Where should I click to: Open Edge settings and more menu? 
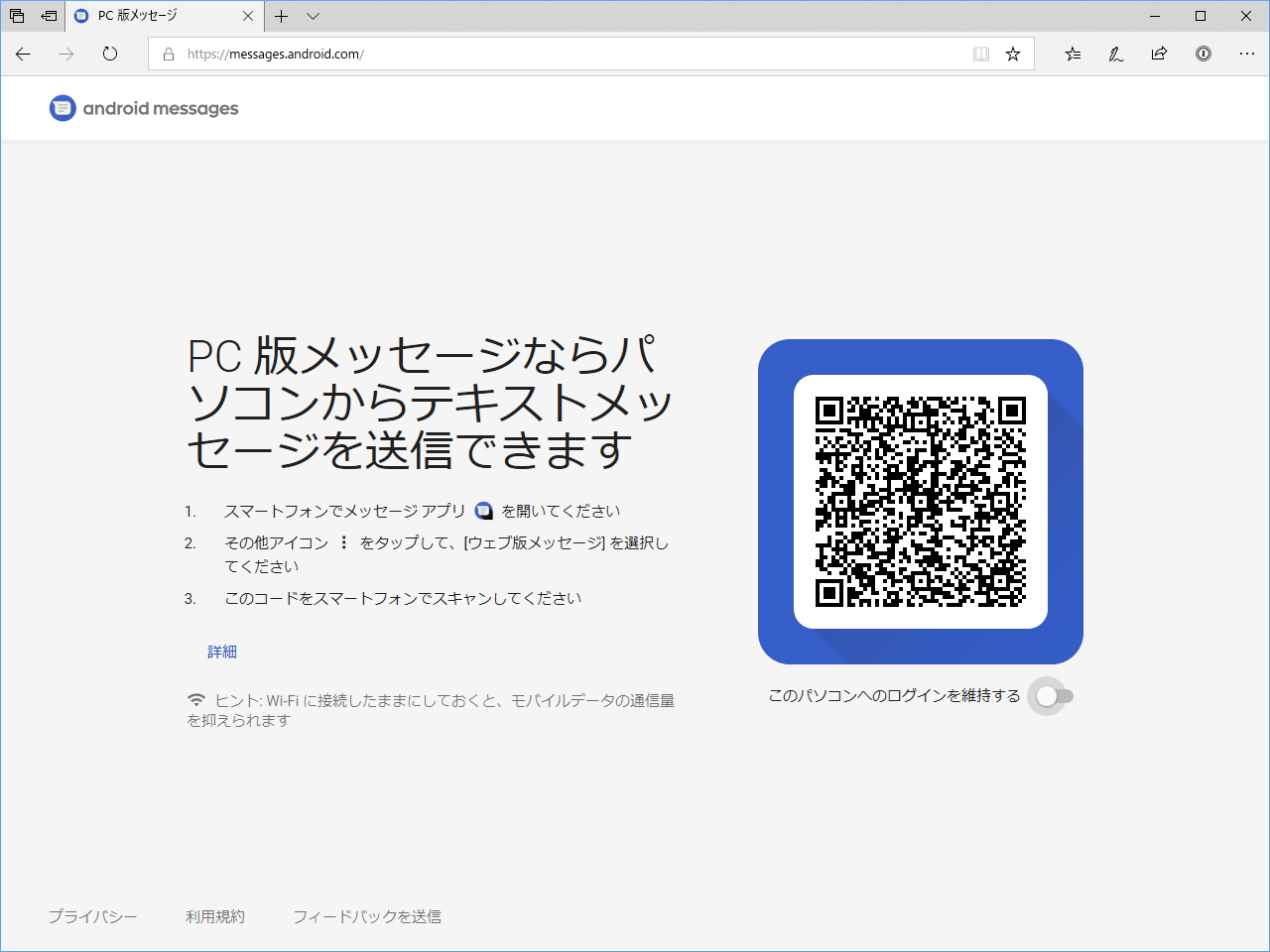(1247, 55)
